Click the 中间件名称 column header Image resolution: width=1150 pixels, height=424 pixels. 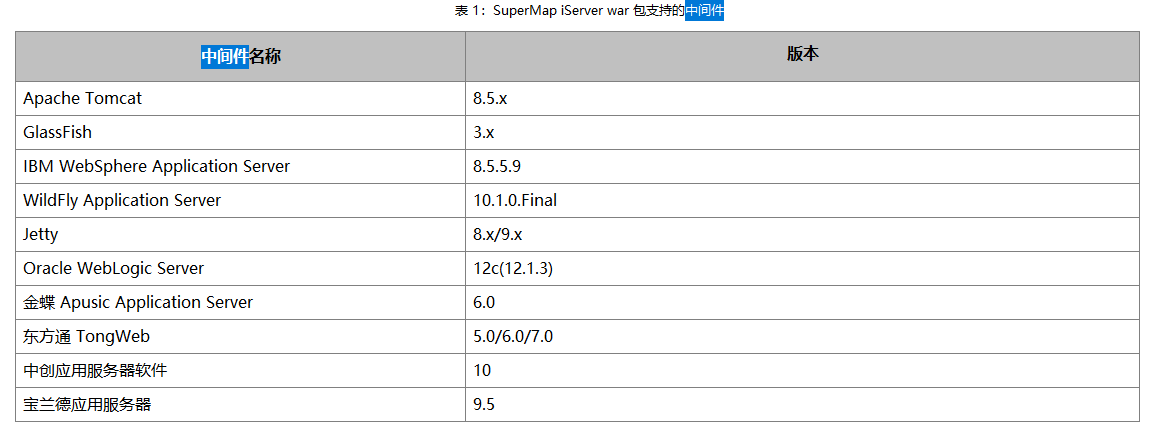pyautogui.click(x=240, y=56)
